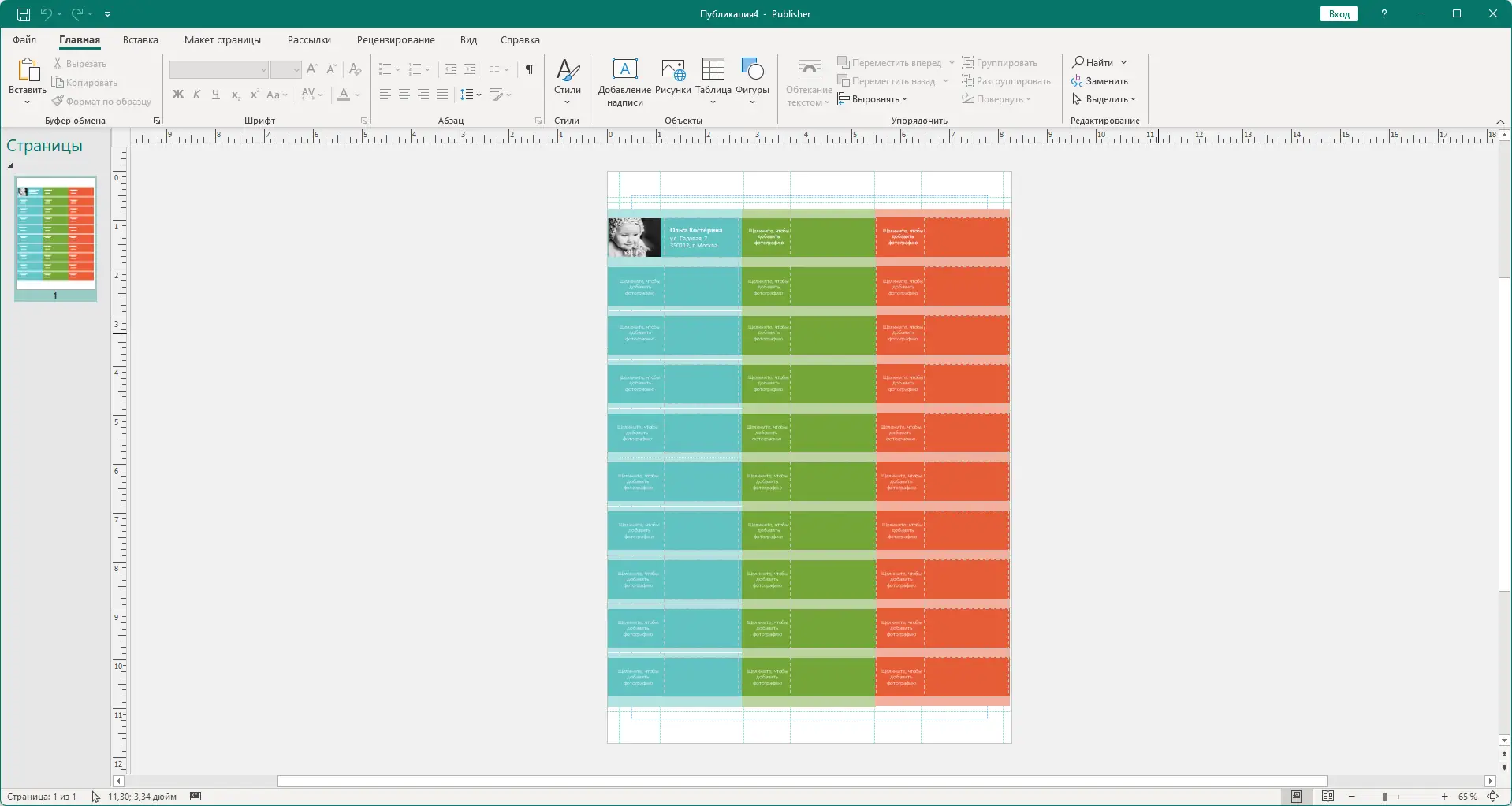Decrease the paragraph indent
Image resolution: width=1512 pixels, height=806 pixels.
coord(451,69)
